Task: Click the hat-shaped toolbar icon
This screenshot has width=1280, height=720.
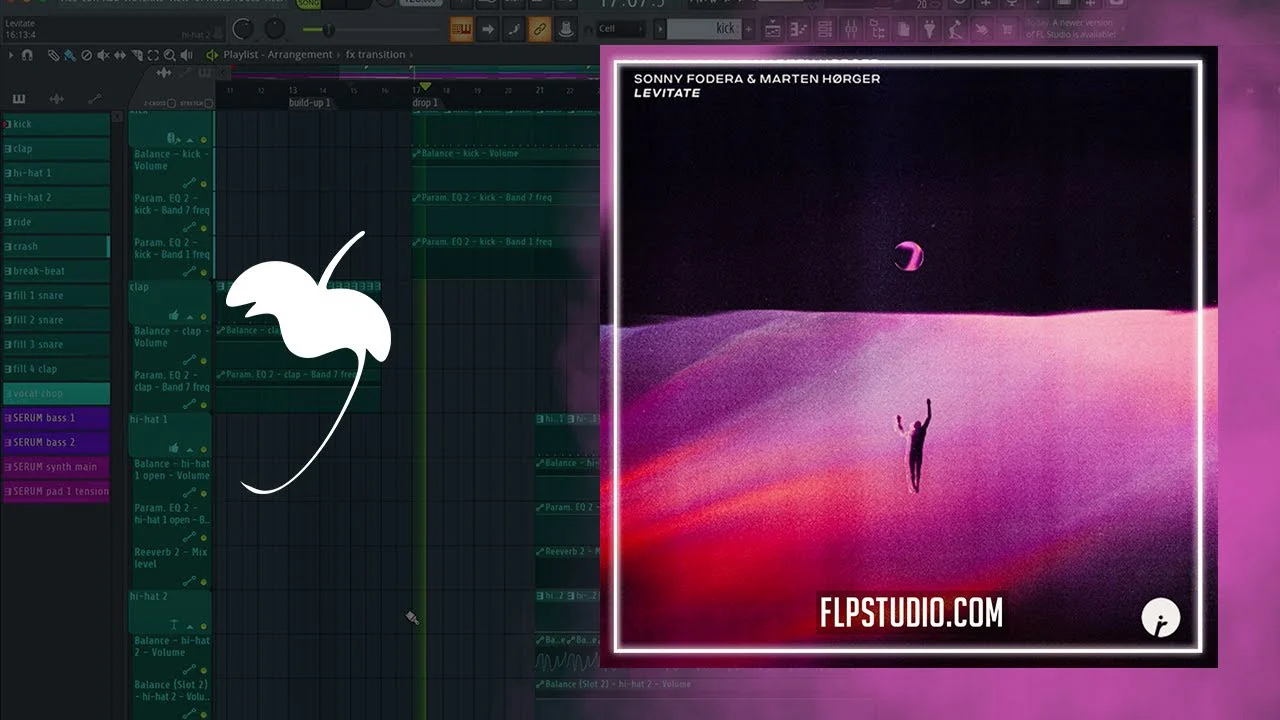Action: tap(567, 29)
